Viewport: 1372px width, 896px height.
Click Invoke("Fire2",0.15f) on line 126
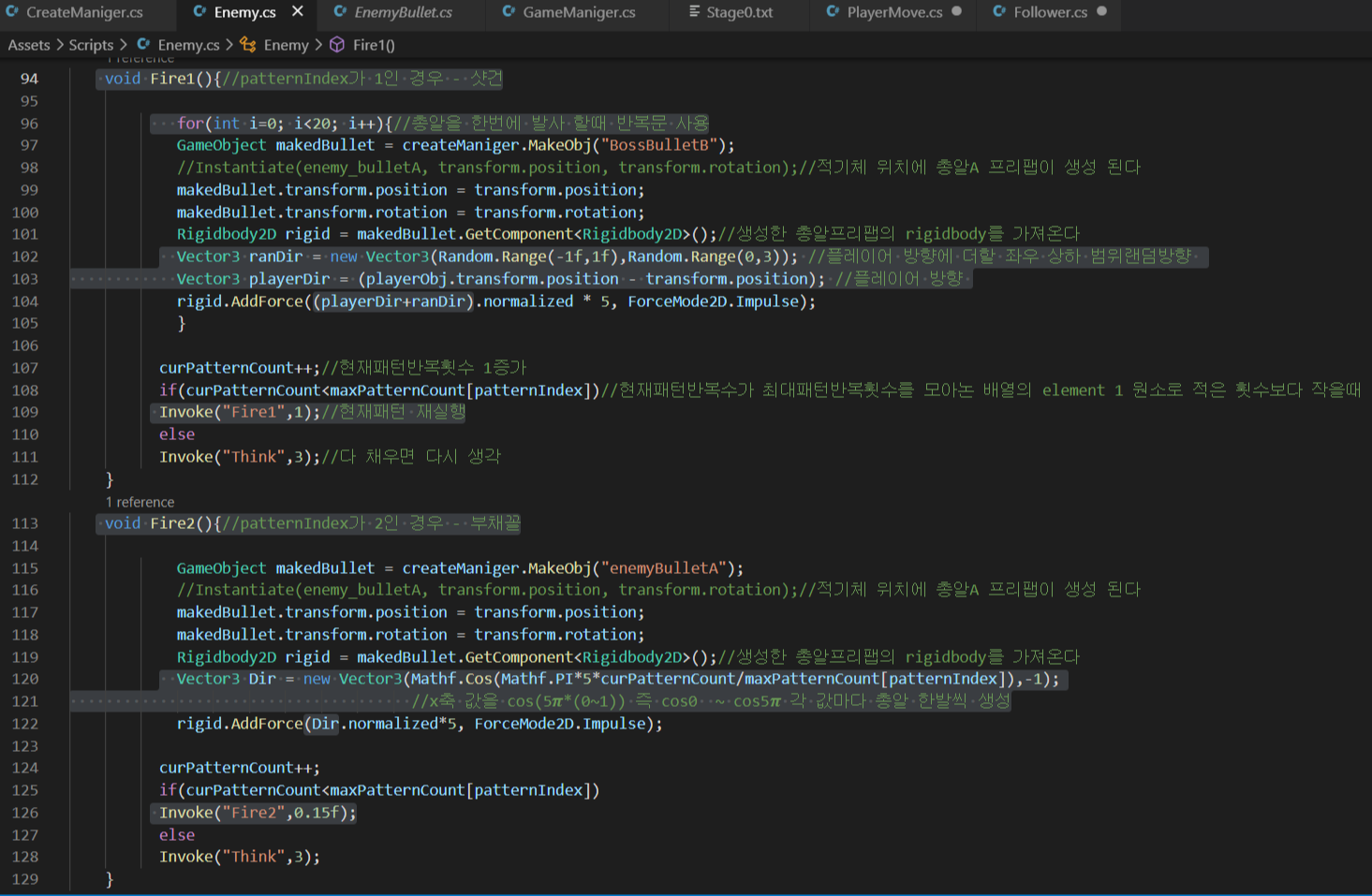(258, 813)
